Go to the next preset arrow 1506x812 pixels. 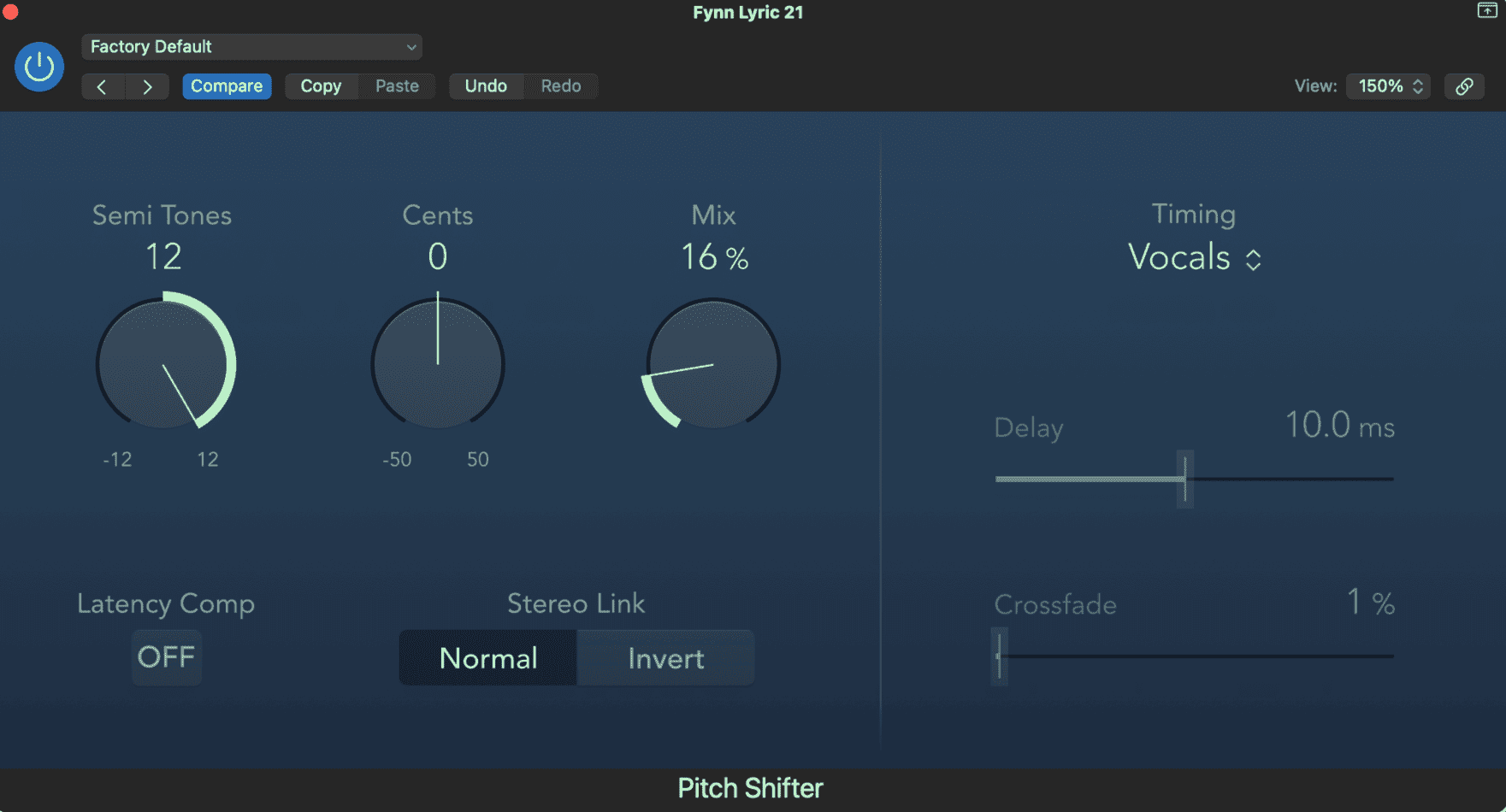[147, 86]
